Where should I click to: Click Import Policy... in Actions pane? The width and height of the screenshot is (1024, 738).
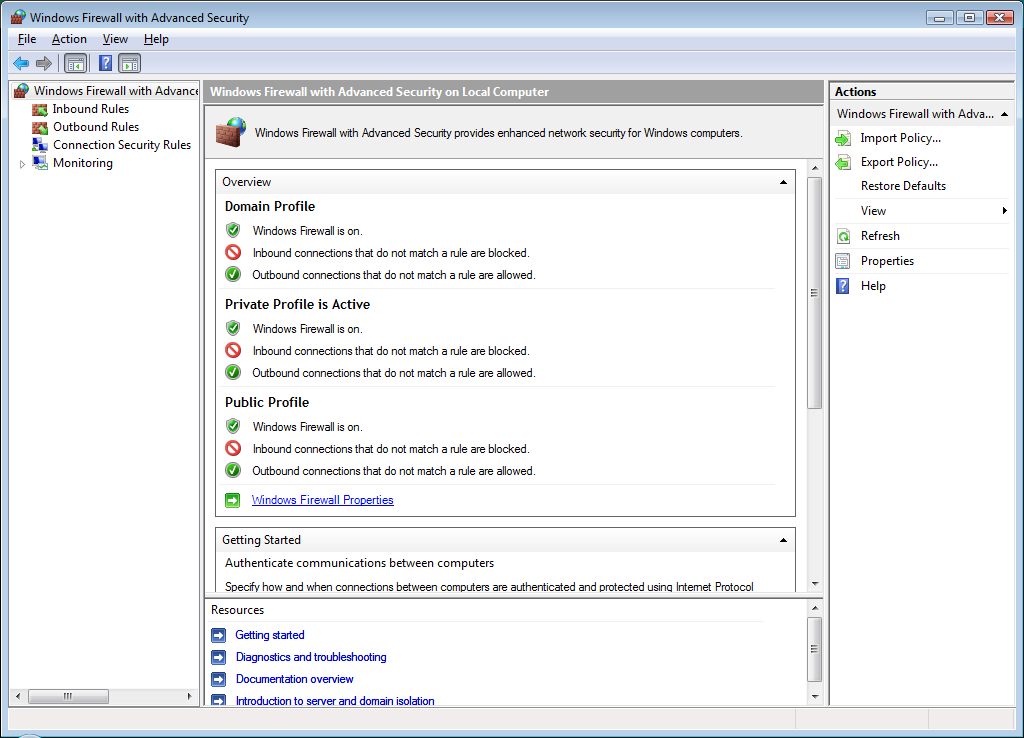pyautogui.click(x=901, y=138)
